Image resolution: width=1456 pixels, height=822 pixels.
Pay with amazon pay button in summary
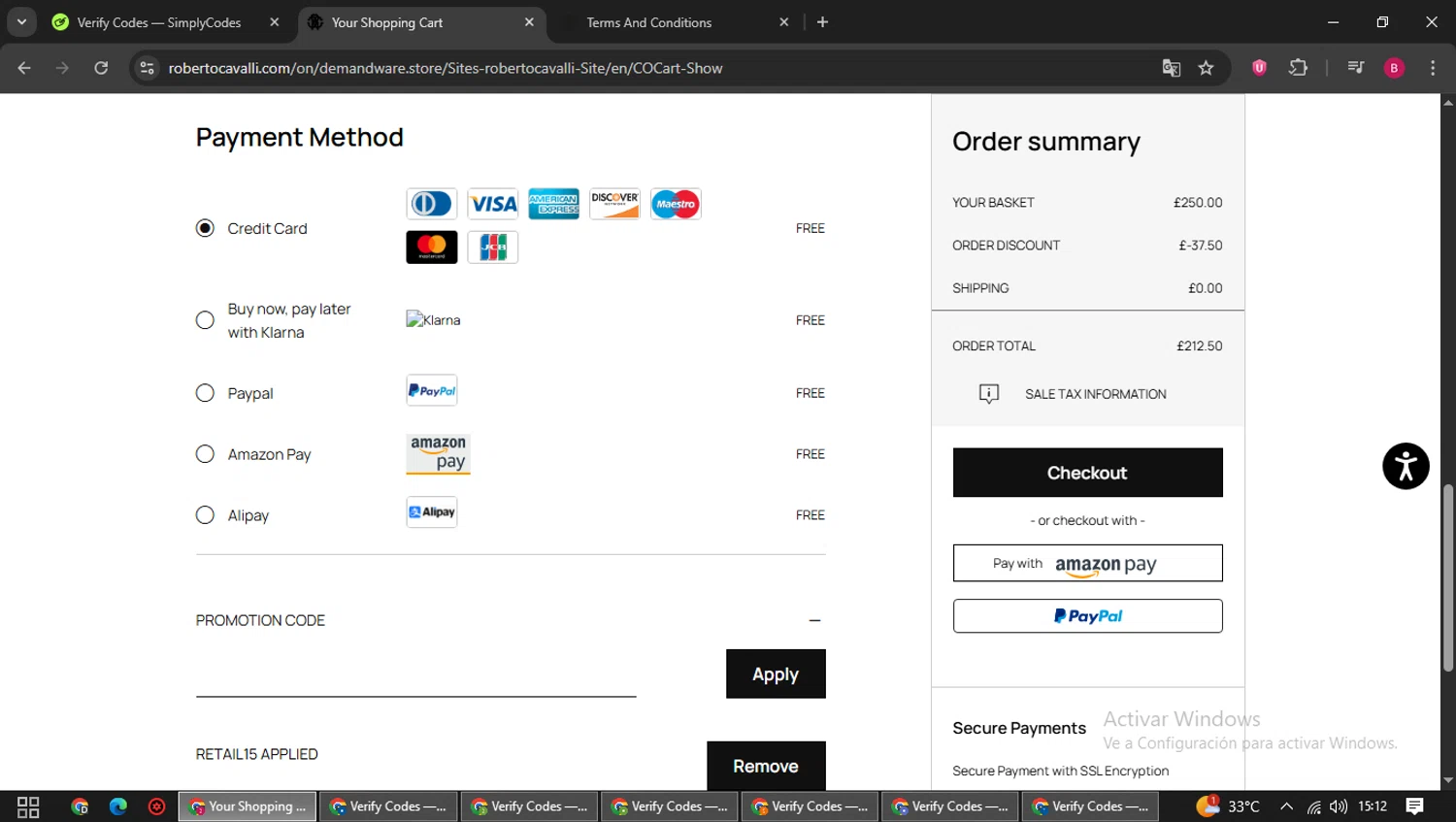(x=1087, y=563)
